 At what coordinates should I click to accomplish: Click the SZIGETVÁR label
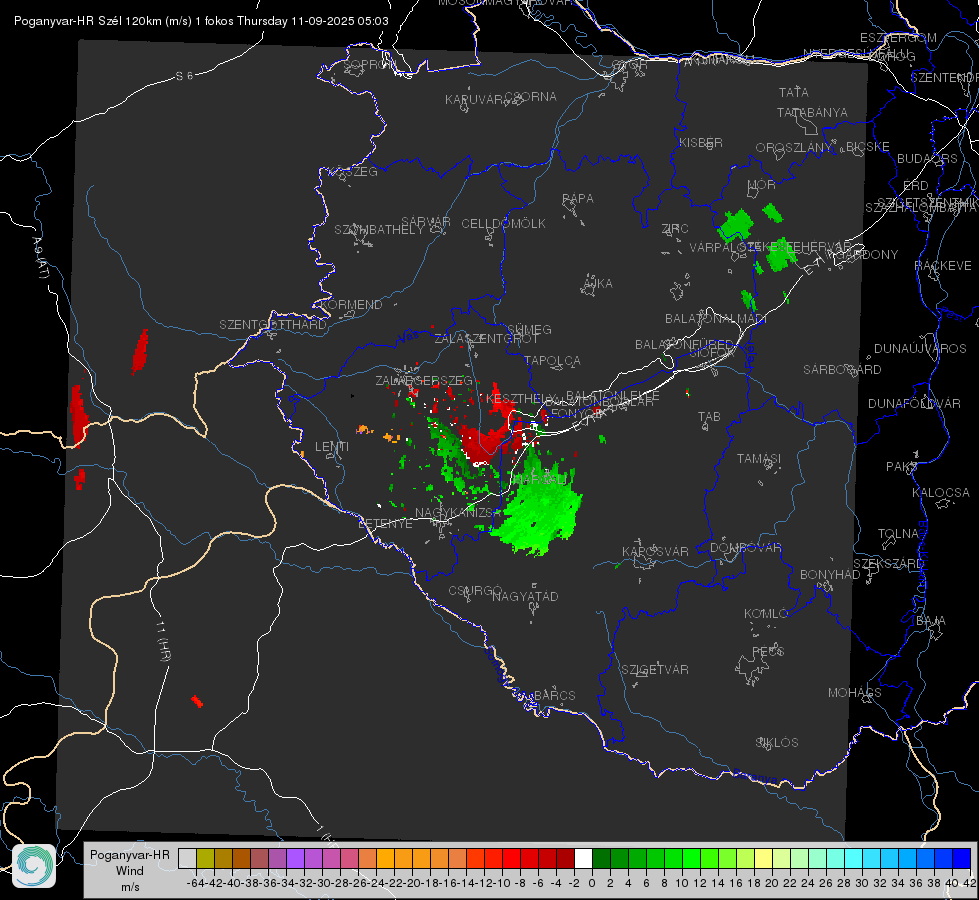point(655,669)
